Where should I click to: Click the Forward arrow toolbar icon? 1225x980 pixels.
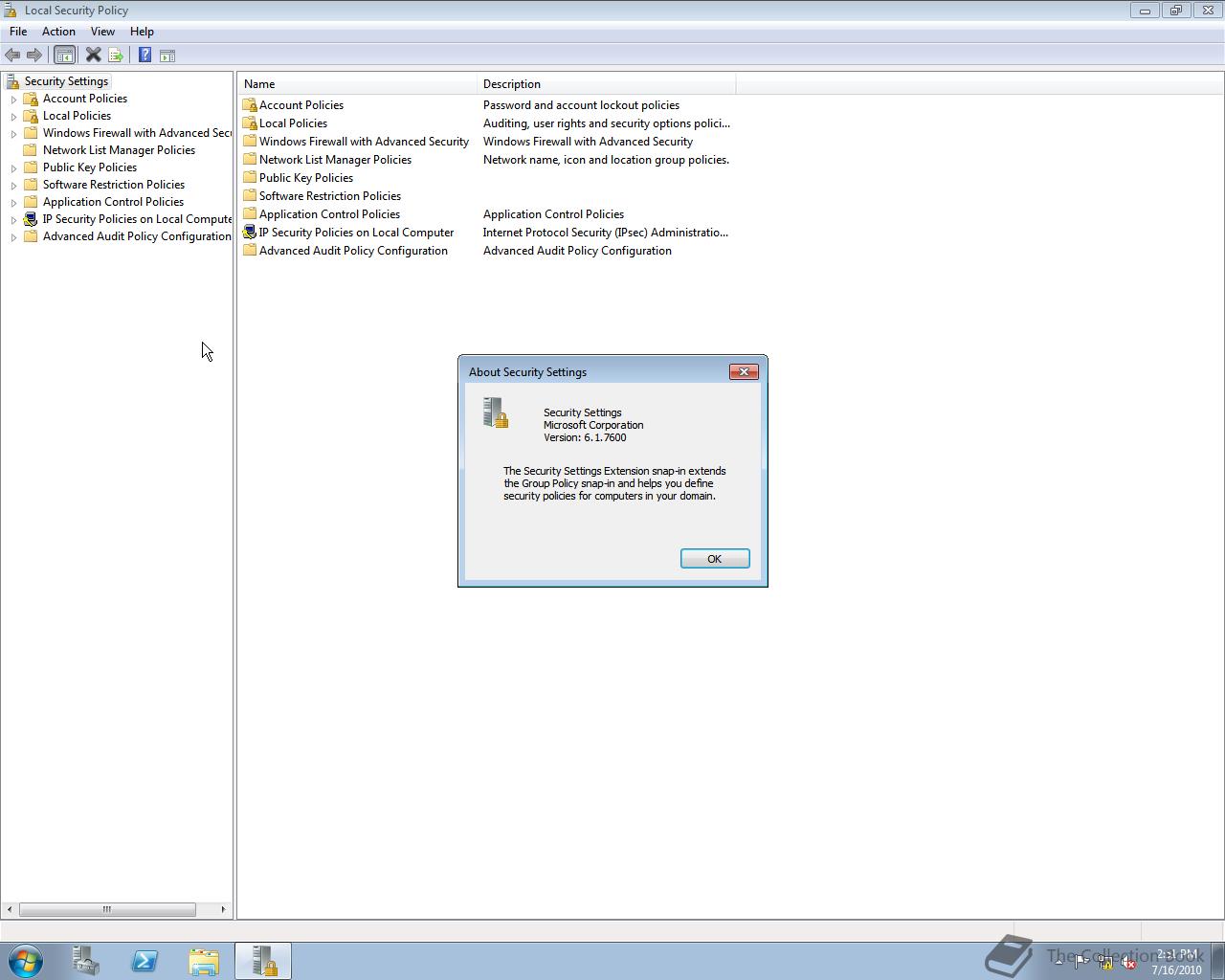click(x=34, y=56)
